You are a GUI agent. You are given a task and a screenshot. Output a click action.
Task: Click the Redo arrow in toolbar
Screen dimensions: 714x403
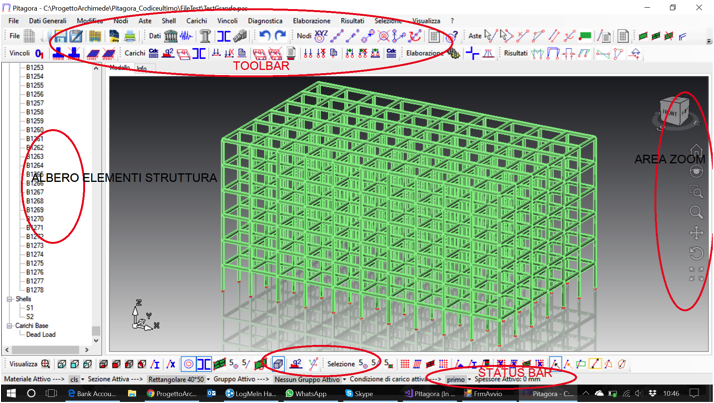tap(281, 36)
